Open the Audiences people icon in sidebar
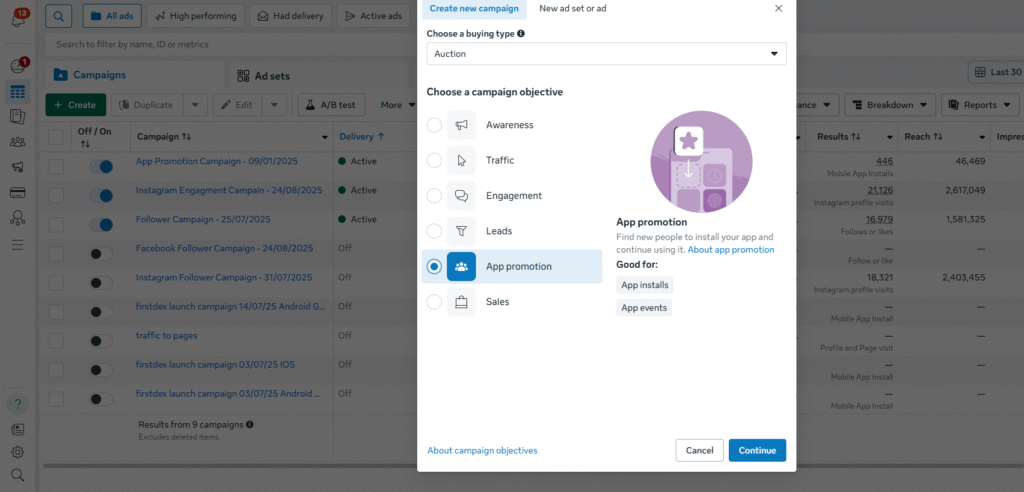 tap(17, 141)
